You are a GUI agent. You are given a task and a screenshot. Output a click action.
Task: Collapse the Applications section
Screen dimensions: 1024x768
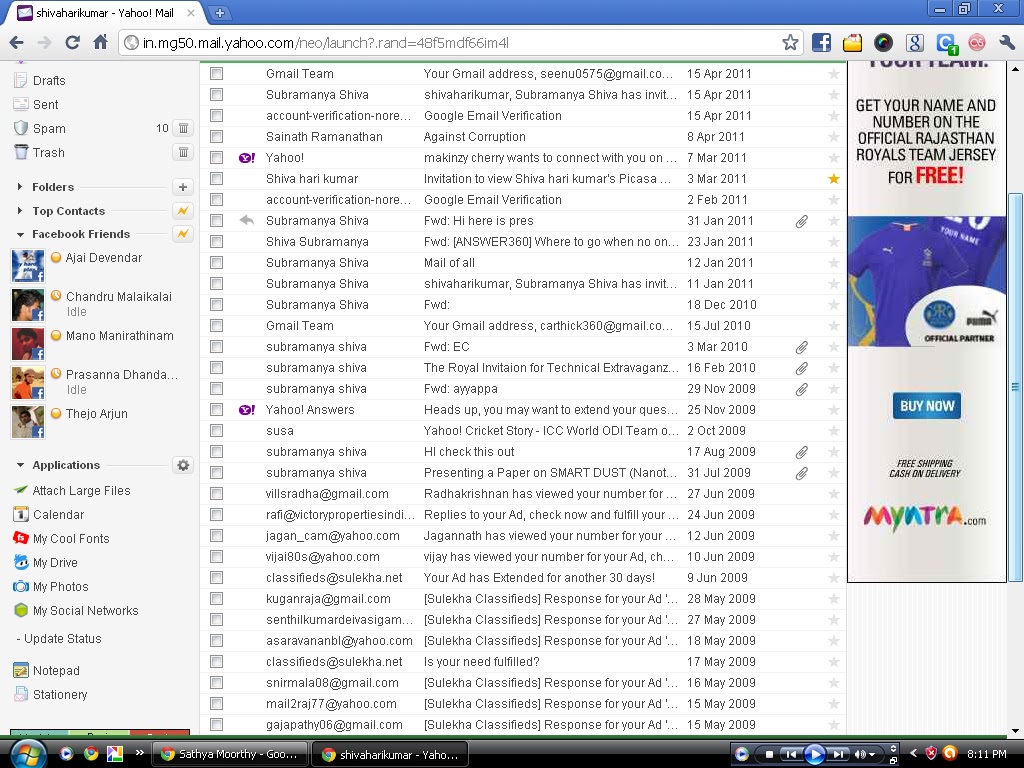tap(20, 465)
